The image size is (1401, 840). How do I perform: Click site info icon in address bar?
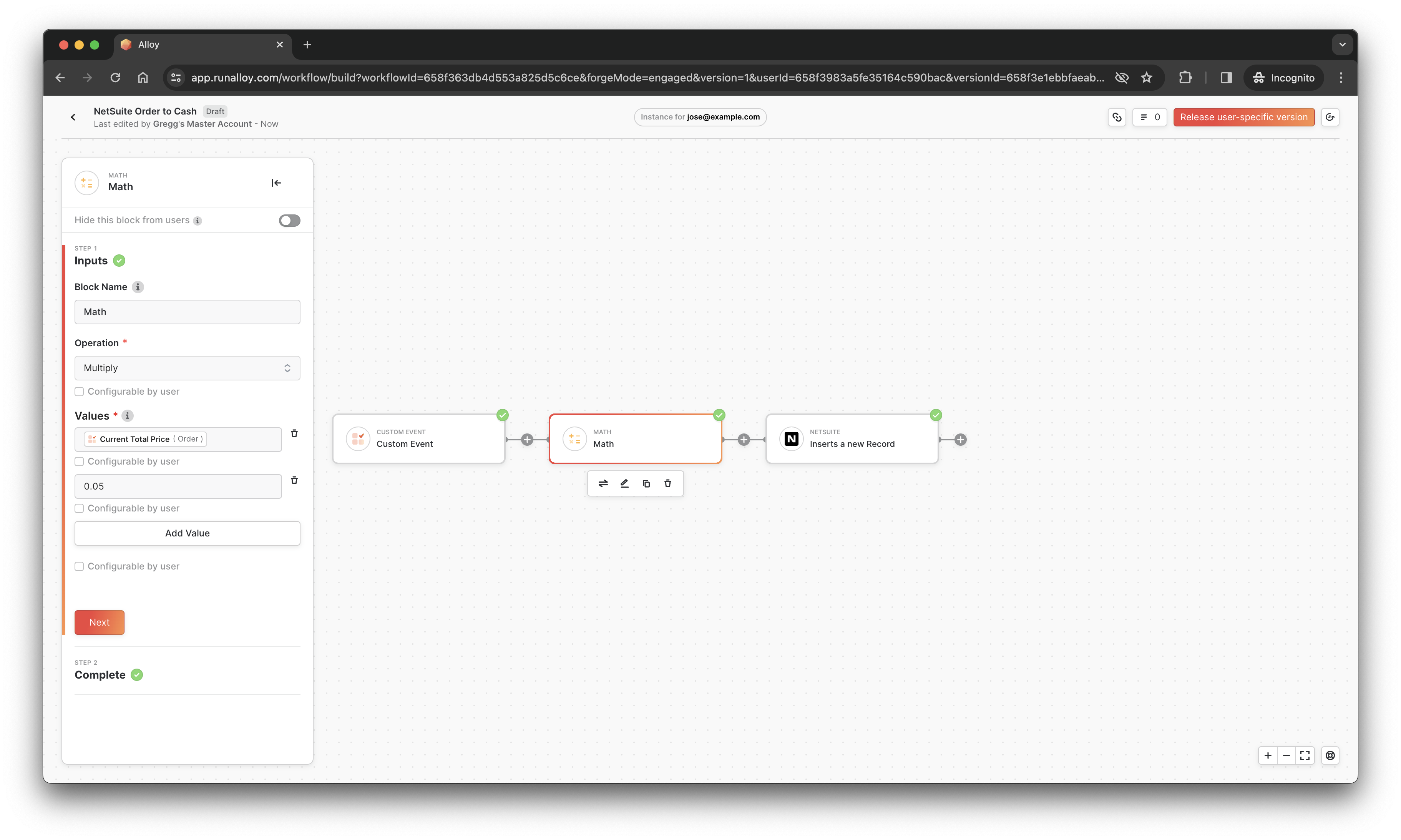[x=176, y=78]
